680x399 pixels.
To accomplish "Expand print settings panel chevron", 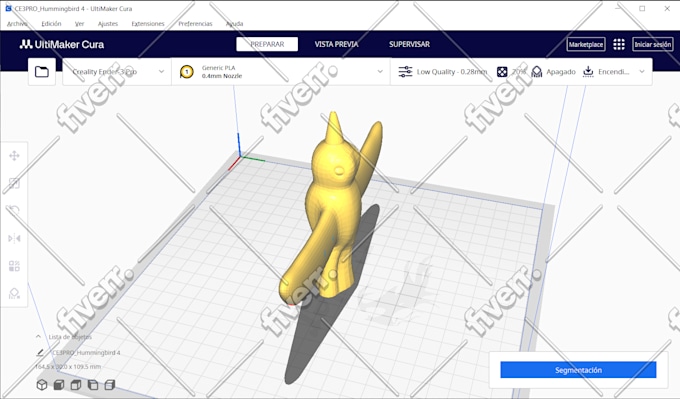I will 642,72.
